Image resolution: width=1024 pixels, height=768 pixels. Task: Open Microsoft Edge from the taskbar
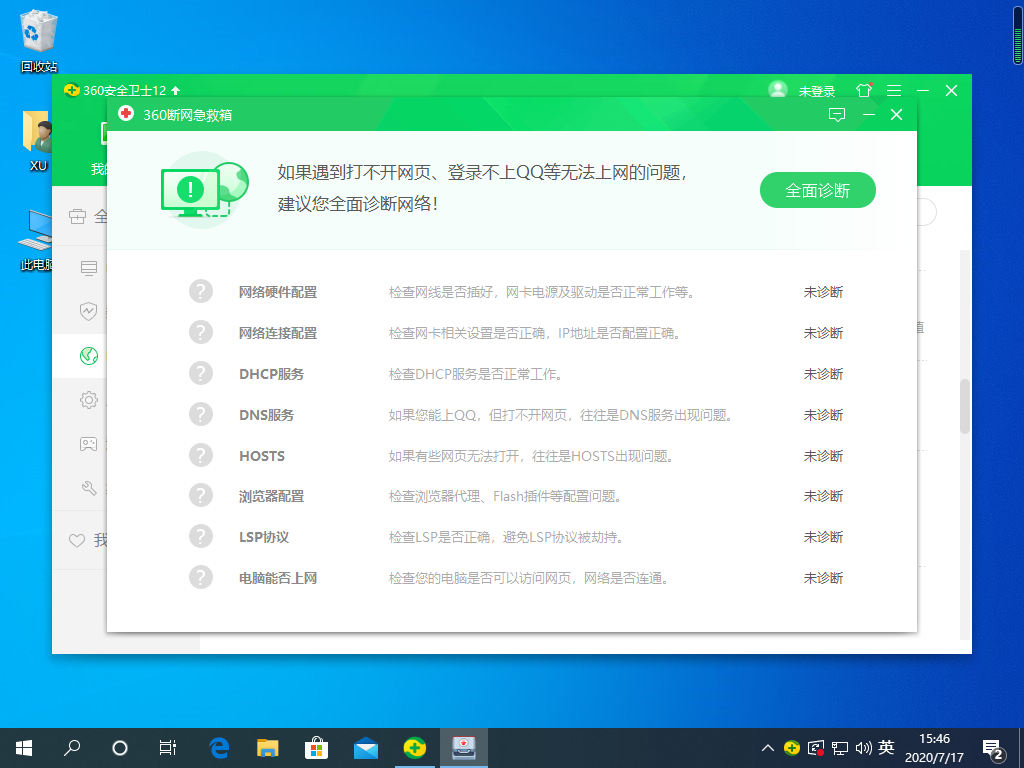pyautogui.click(x=219, y=747)
